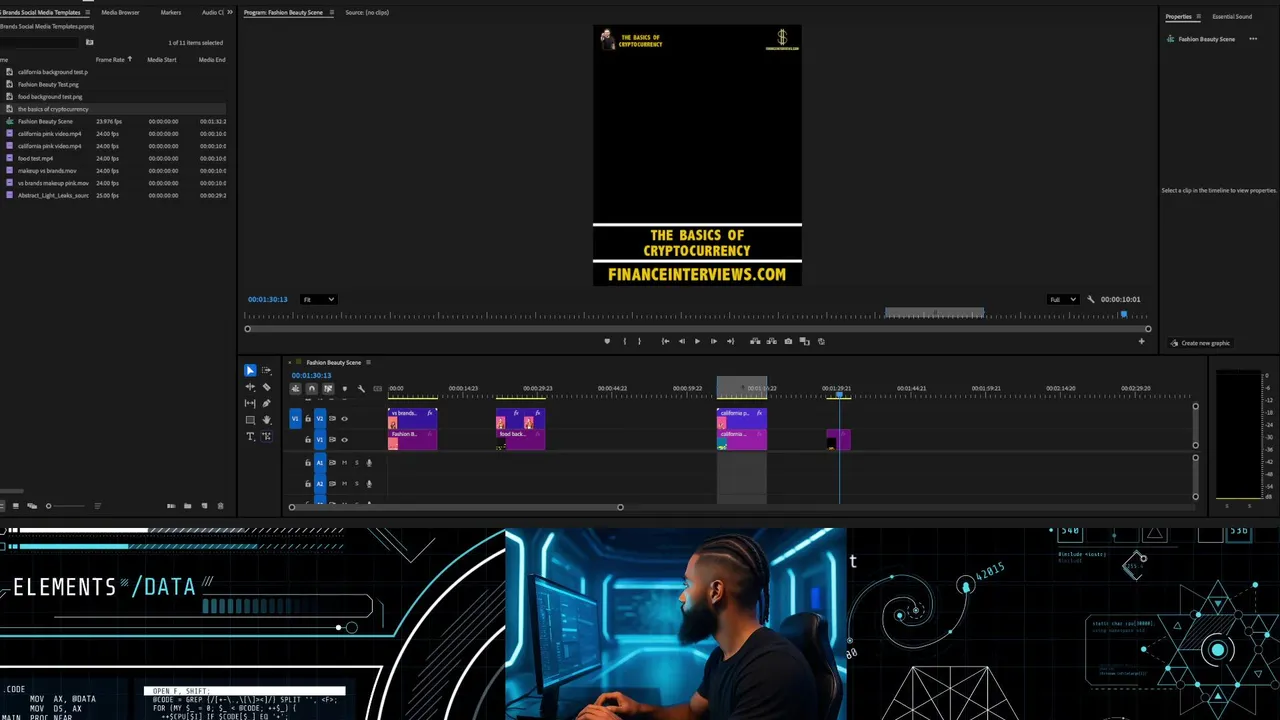Click the Mark In bracket
This screenshot has width=1280, height=720.
coord(625,341)
